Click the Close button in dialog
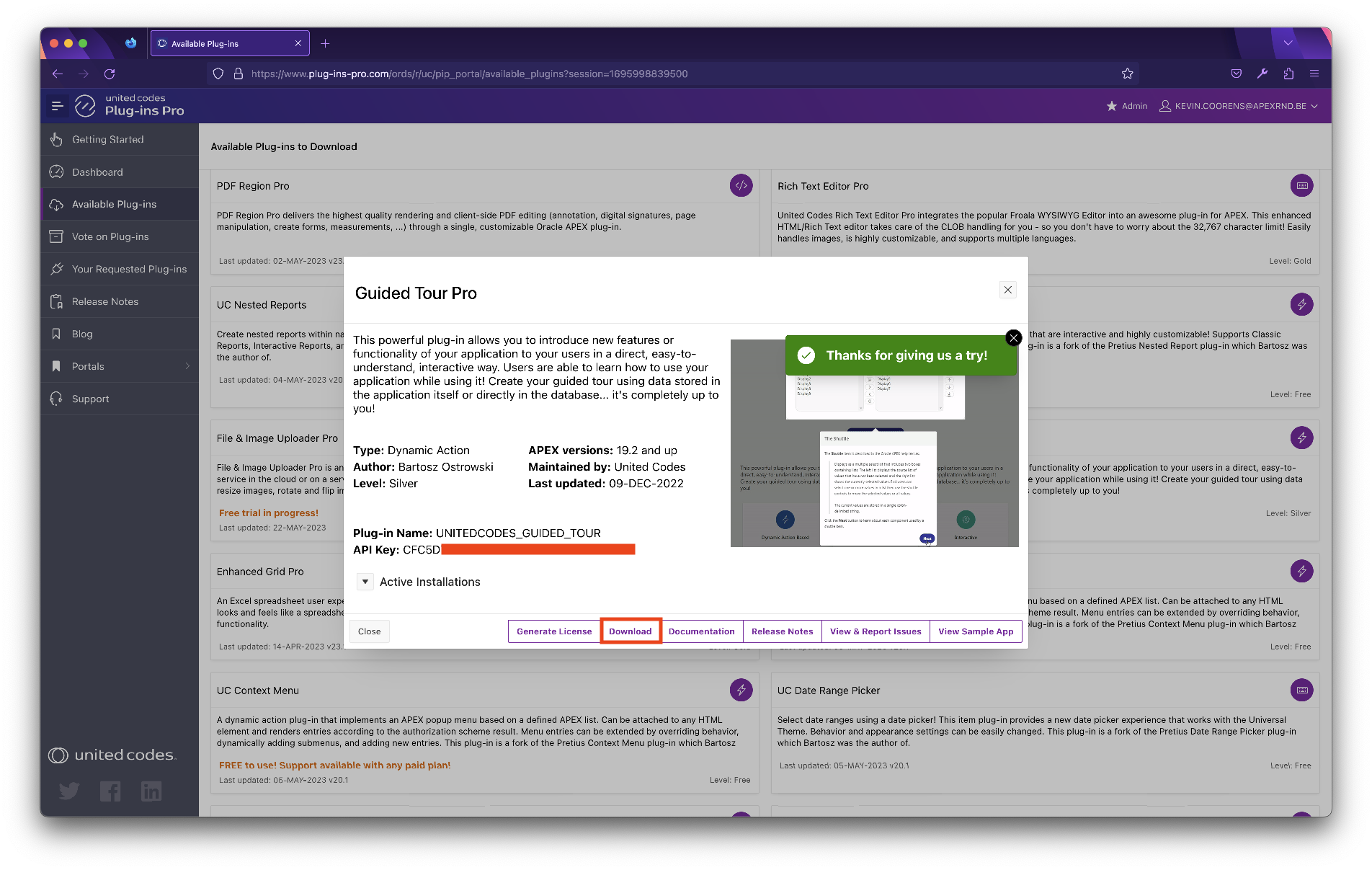The height and width of the screenshot is (870, 1372). pos(370,631)
